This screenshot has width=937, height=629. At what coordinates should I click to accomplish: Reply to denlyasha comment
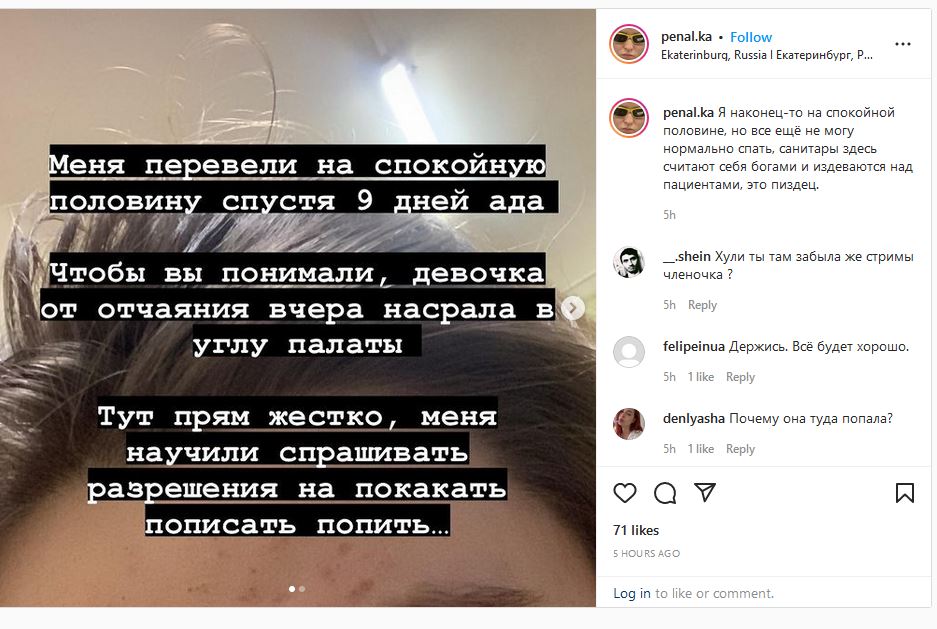click(740, 449)
